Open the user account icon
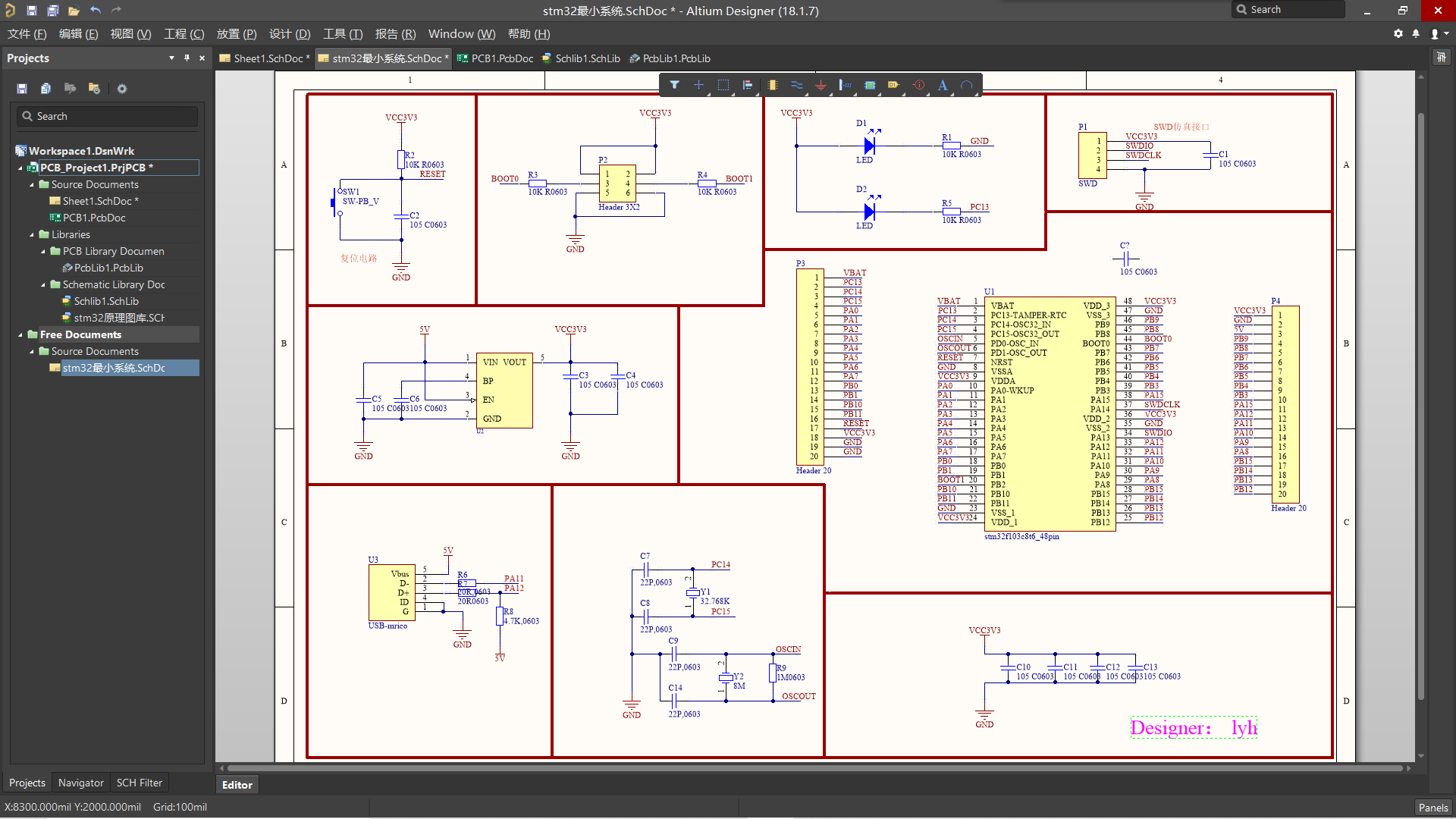This screenshot has width=1456, height=819. [x=1435, y=33]
